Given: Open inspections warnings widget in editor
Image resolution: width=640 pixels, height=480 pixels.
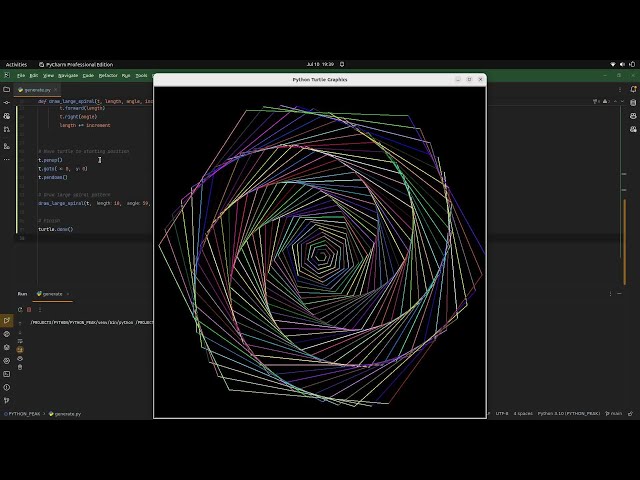Looking at the screenshot, I should coord(601,101).
